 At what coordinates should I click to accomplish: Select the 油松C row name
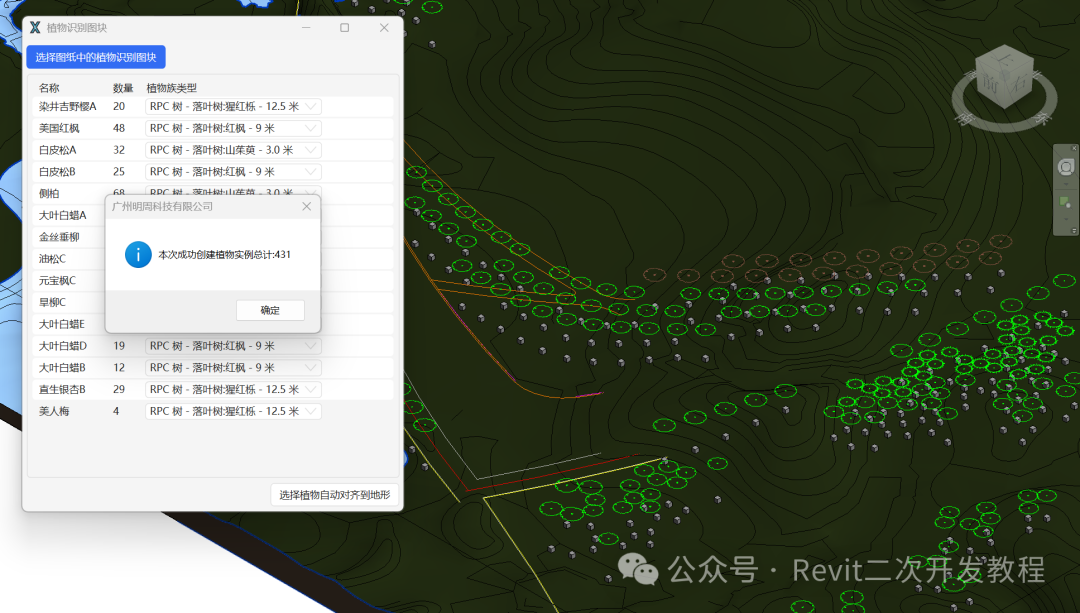click(52, 259)
